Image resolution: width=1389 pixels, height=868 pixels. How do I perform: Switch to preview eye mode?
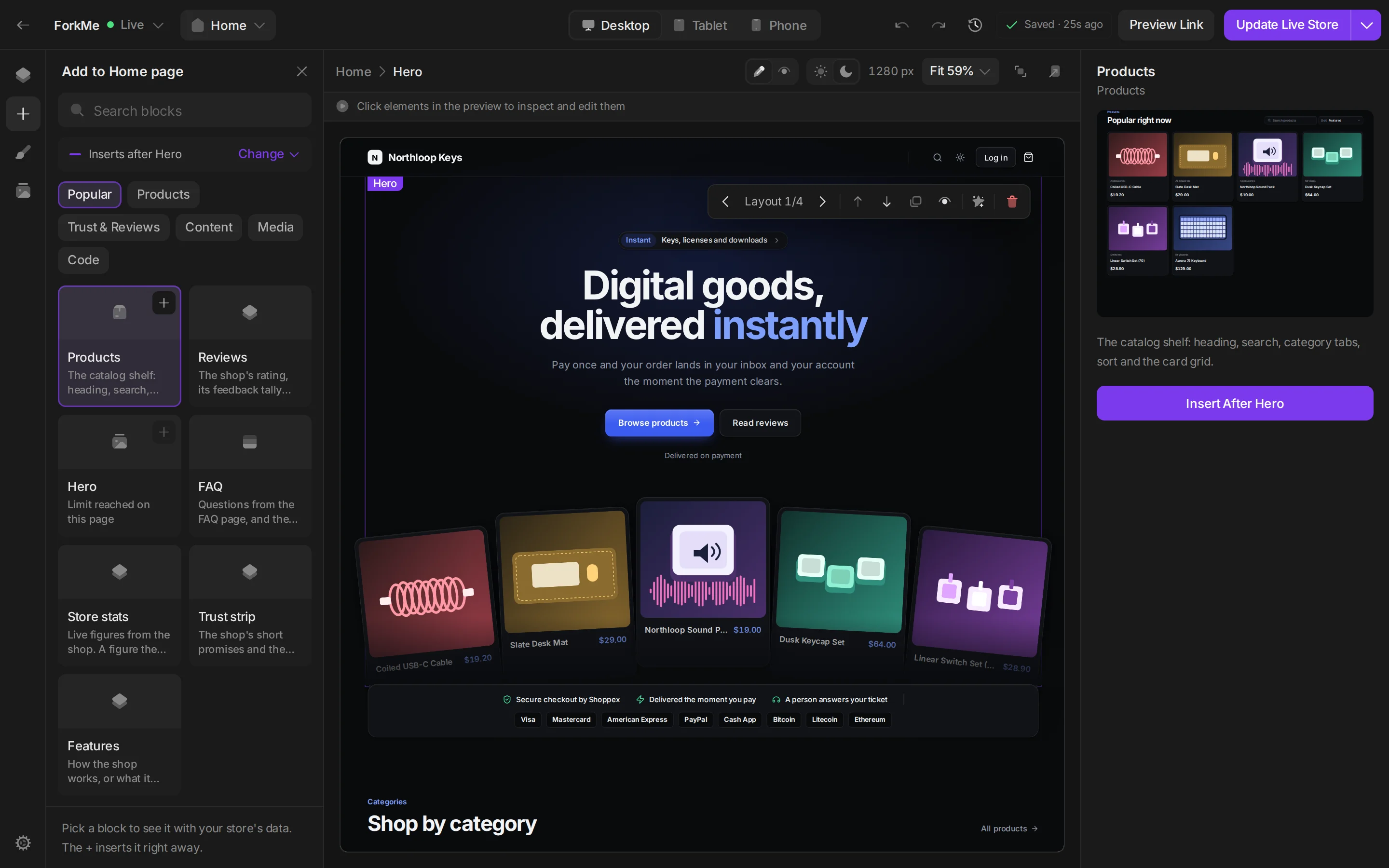coord(784,71)
